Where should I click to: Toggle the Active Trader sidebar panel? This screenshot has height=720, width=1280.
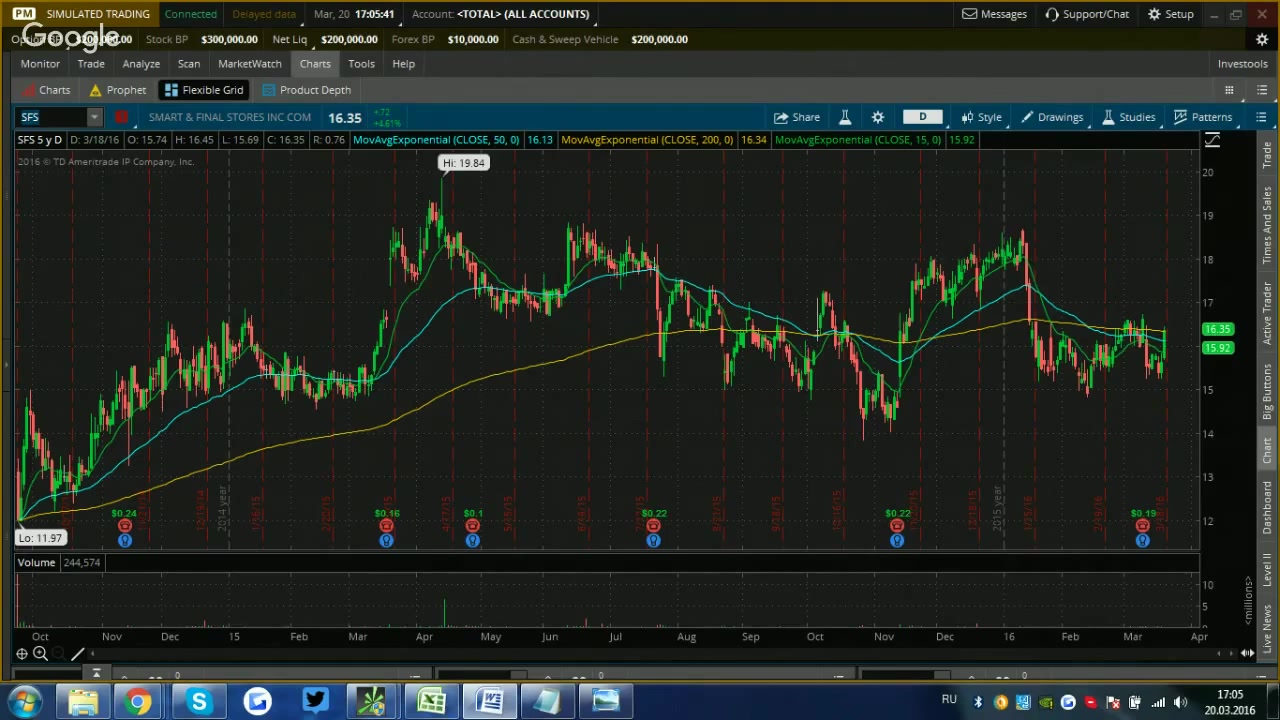click(x=1267, y=313)
